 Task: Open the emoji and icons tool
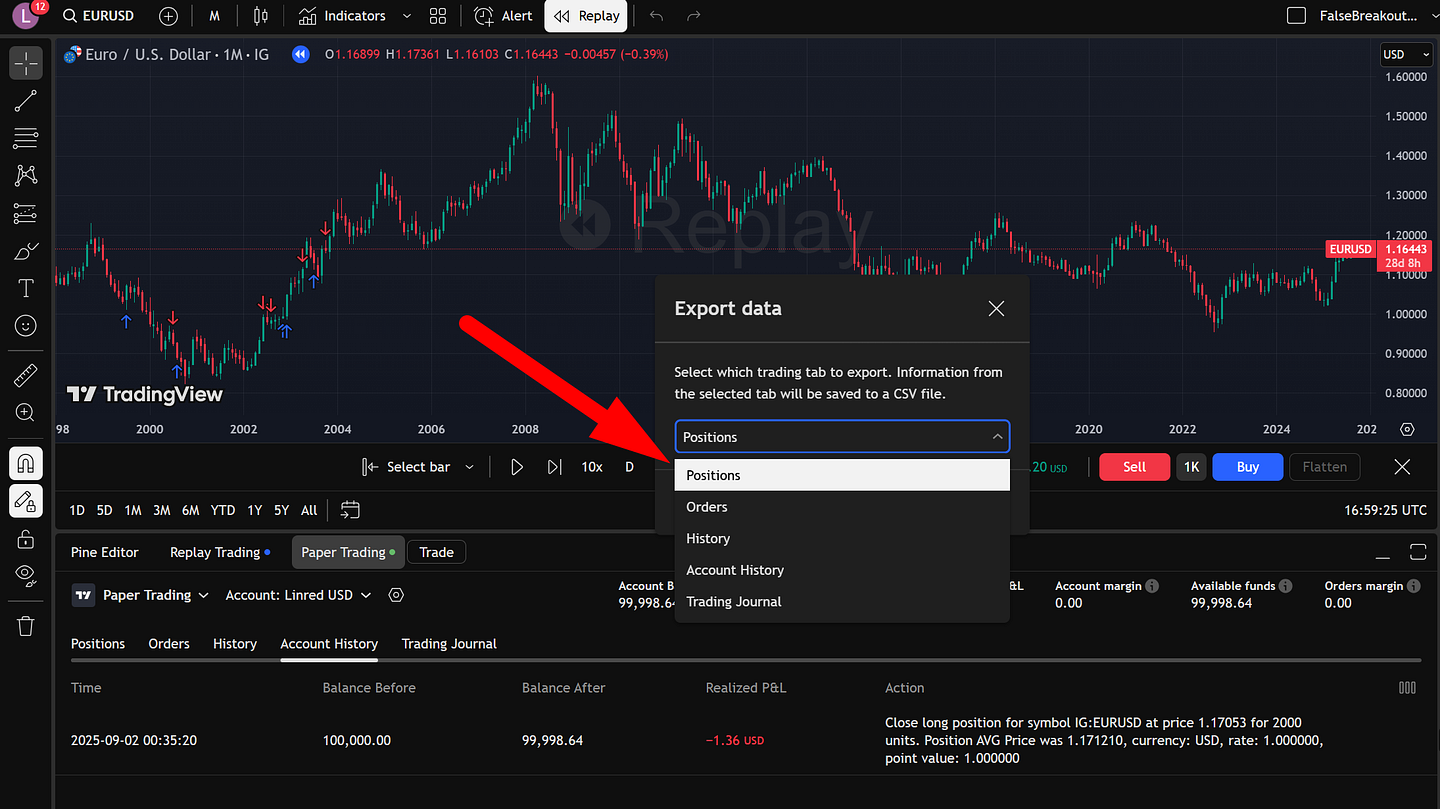[x=26, y=326]
